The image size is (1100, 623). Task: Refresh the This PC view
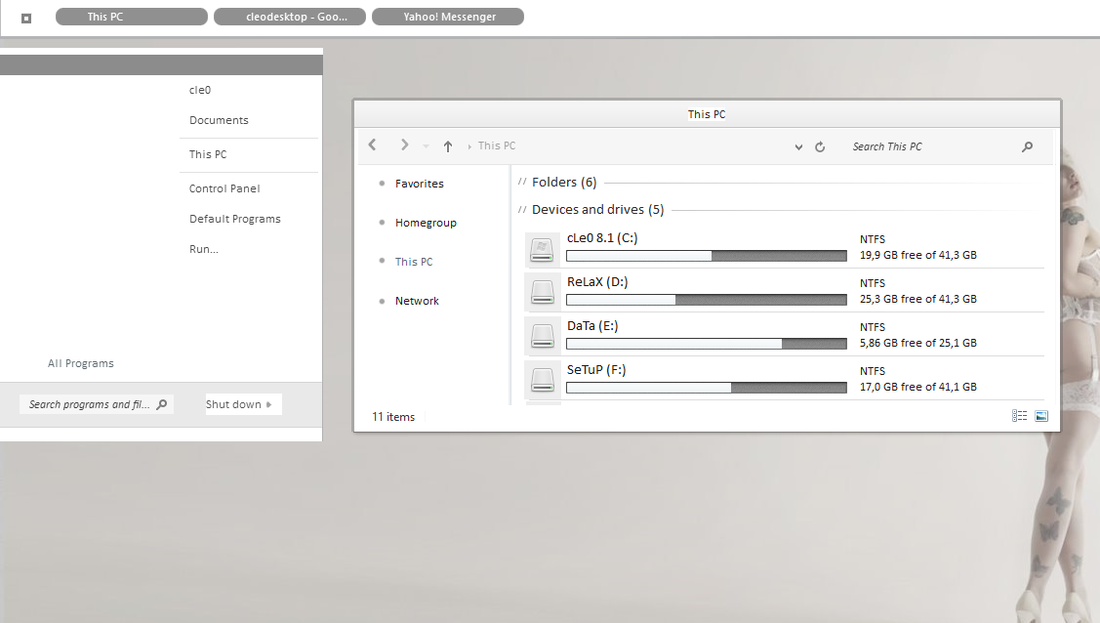click(819, 147)
